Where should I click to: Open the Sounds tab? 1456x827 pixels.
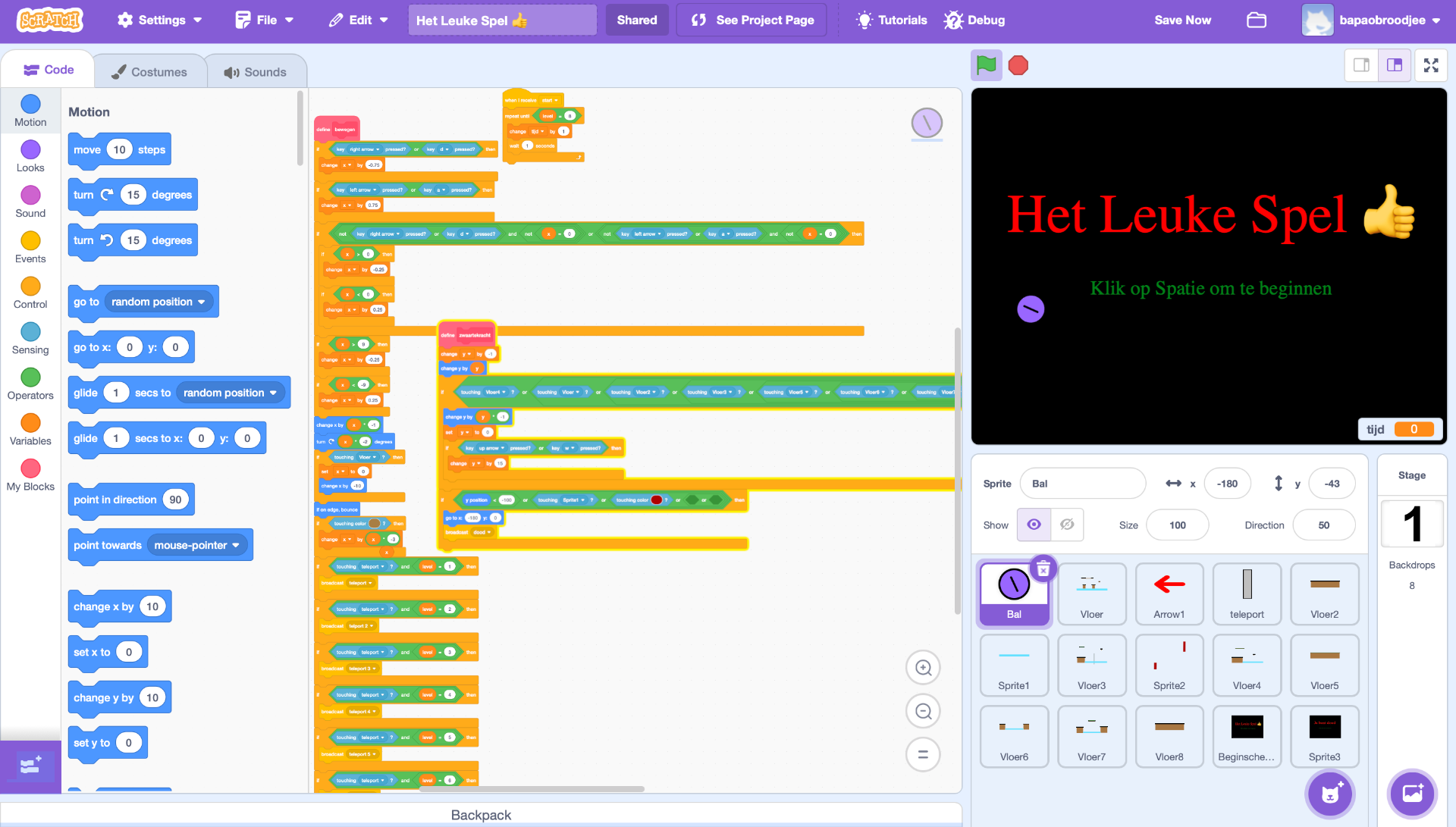click(x=256, y=72)
